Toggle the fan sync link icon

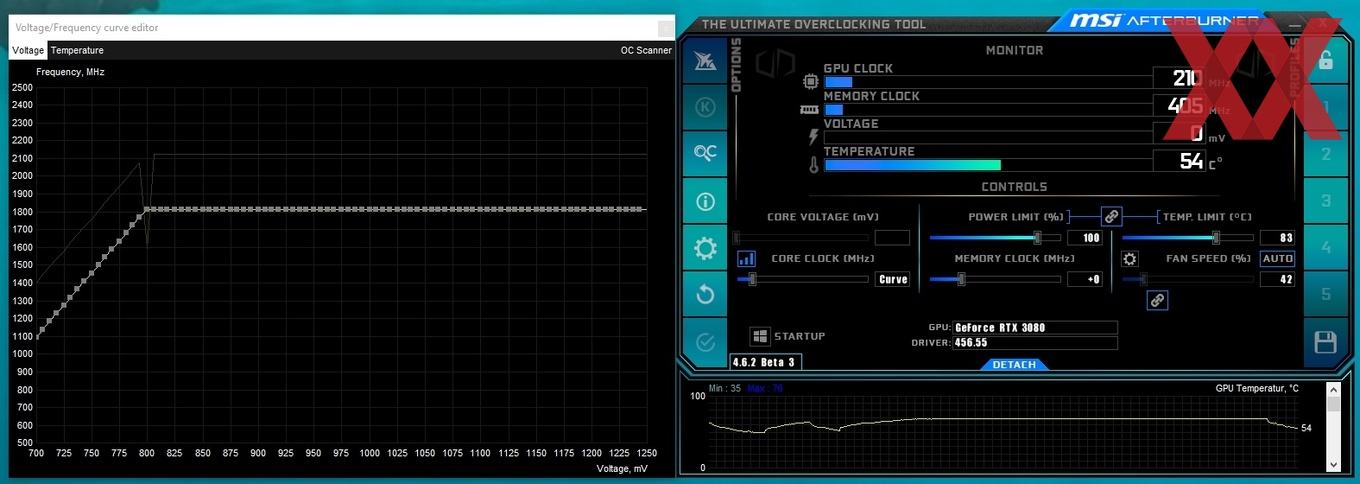pos(1157,299)
